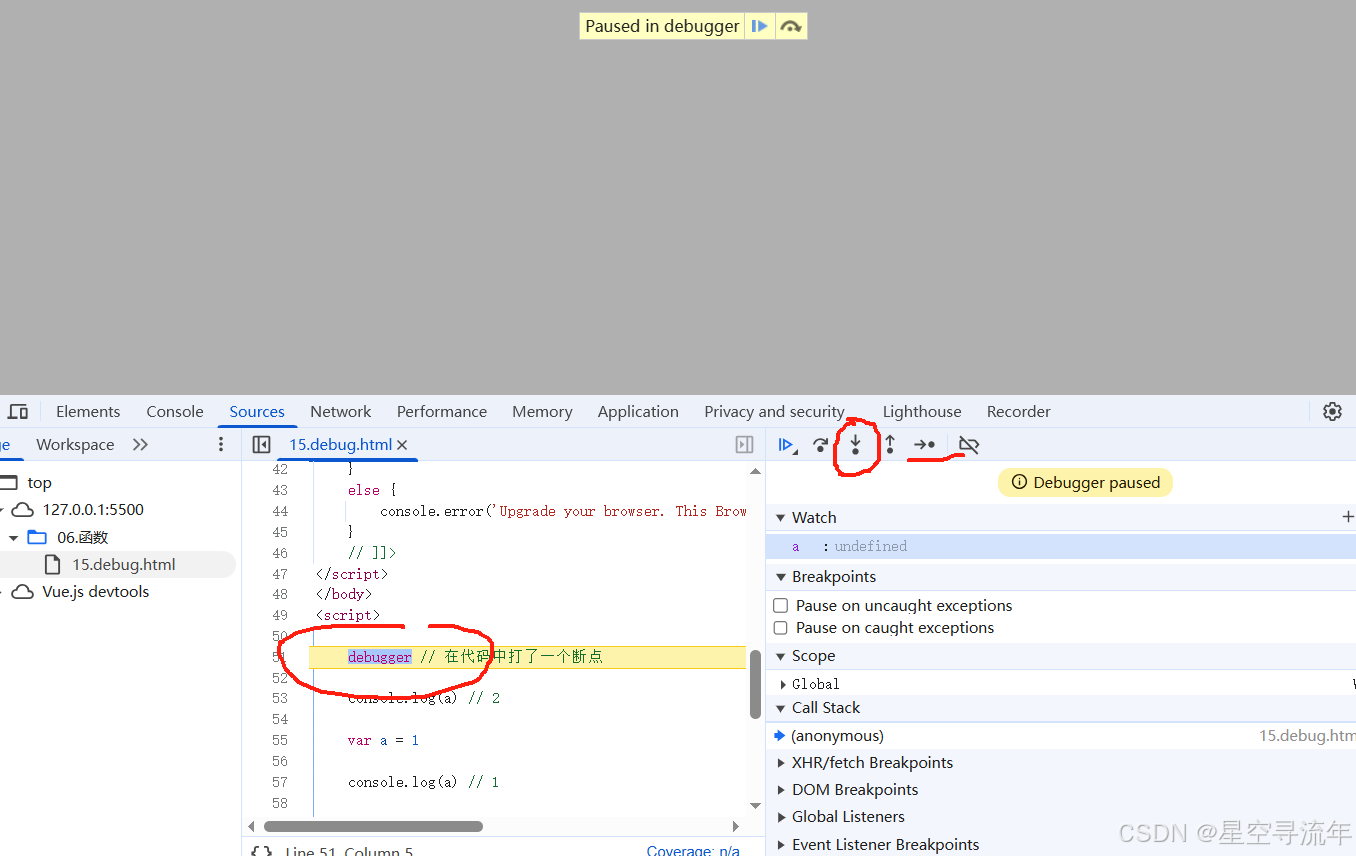This screenshot has width=1356, height=856.
Task: Click the pretty print braces icon
Action: click(261, 851)
